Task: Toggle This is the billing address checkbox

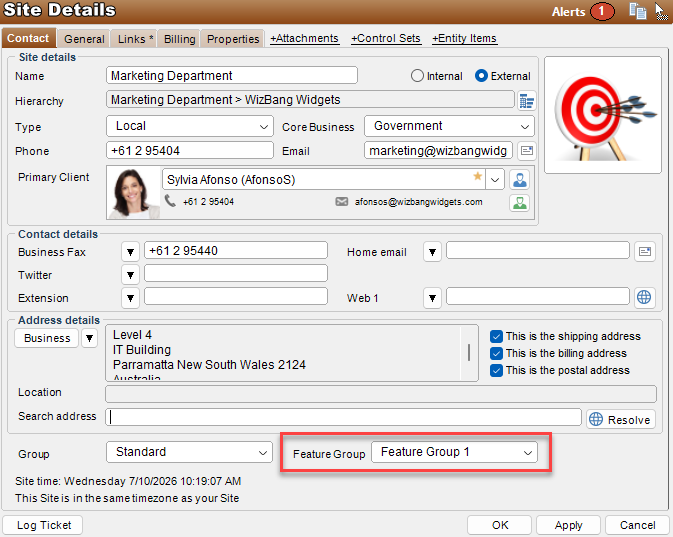Action: (496, 353)
